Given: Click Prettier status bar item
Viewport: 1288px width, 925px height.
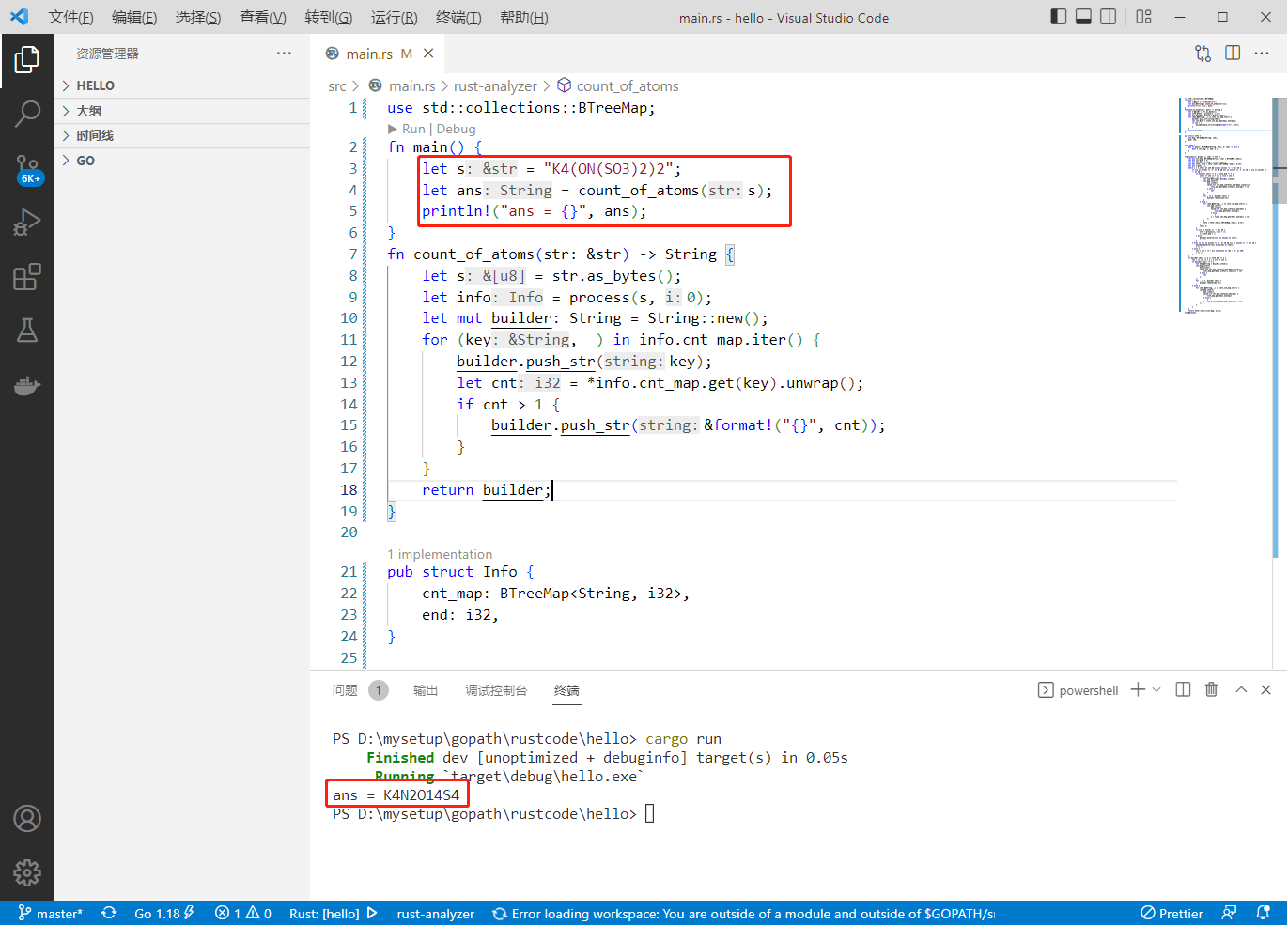Looking at the screenshot, I should (1172, 913).
